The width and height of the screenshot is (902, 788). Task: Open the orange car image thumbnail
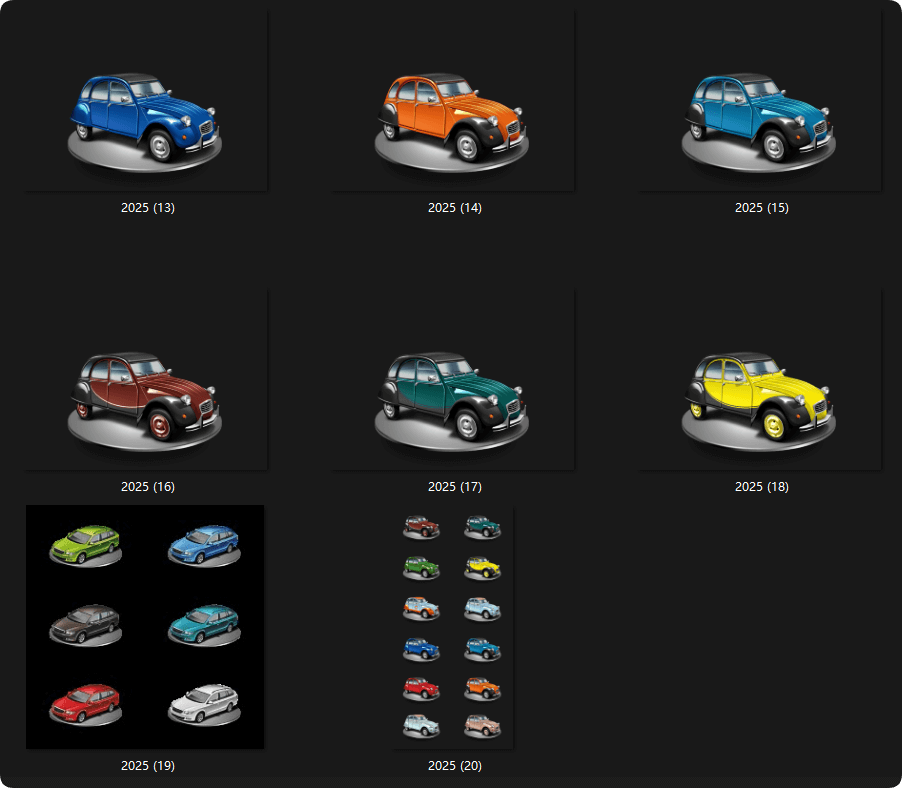coord(453,100)
